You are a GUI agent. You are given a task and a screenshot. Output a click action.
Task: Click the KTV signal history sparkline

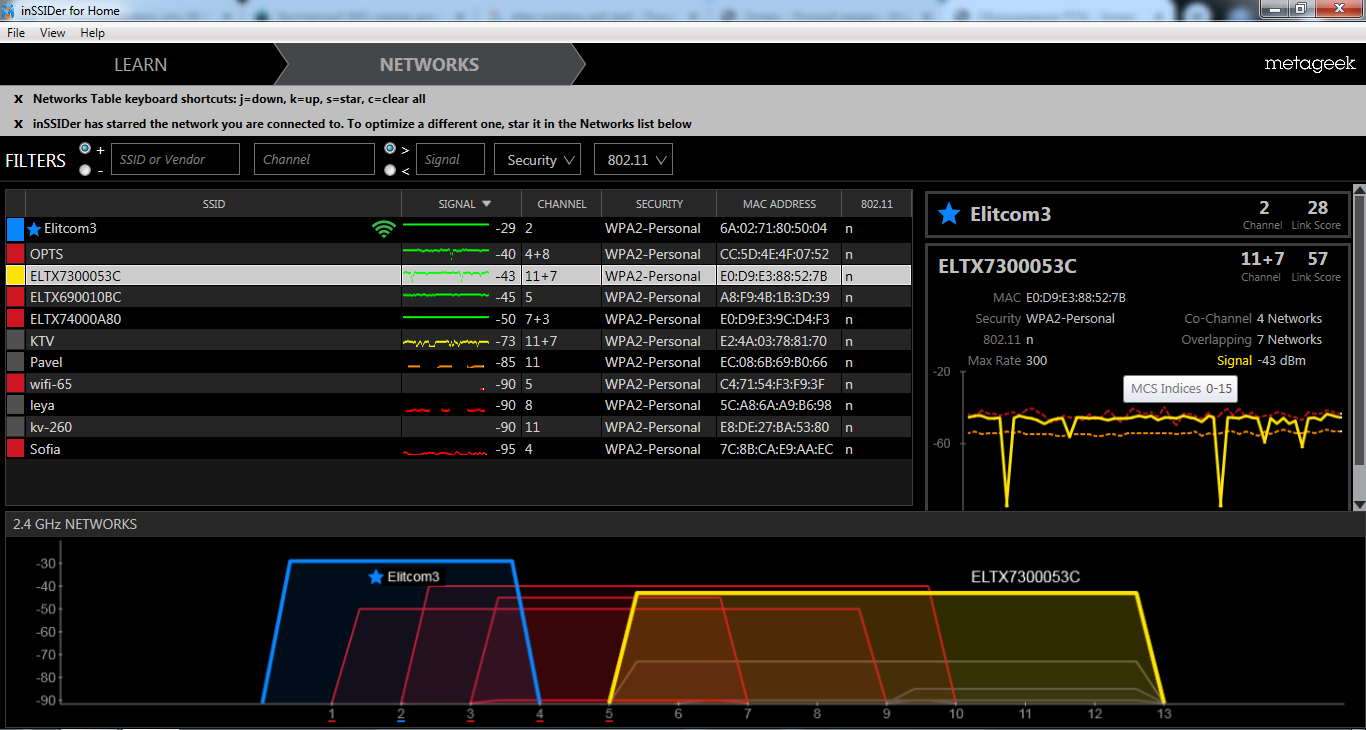446,342
